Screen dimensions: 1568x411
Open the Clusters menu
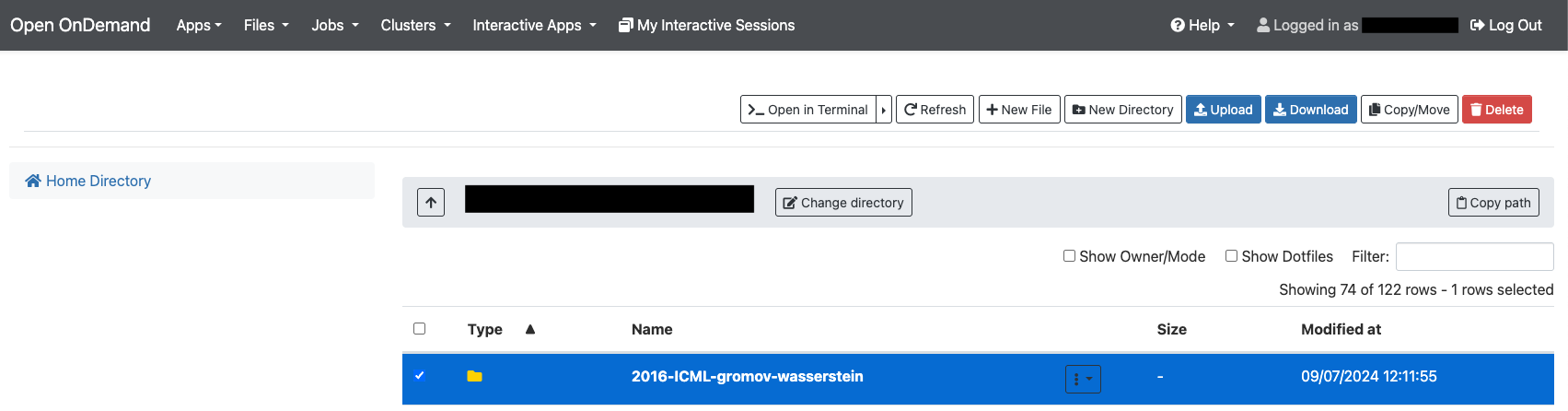415,26
